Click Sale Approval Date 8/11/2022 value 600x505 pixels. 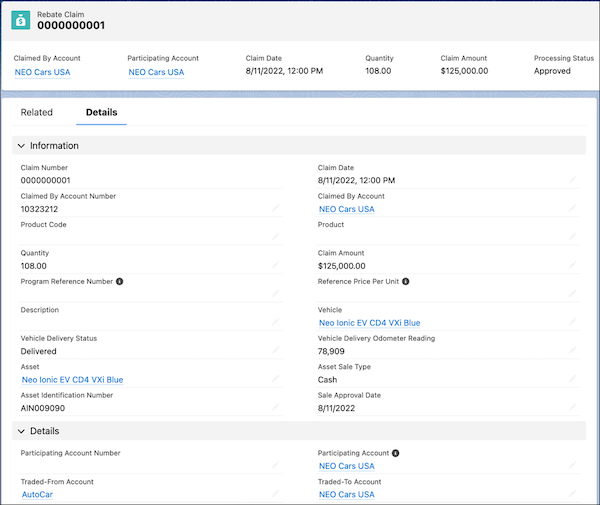pyautogui.click(x=336, y=409)
